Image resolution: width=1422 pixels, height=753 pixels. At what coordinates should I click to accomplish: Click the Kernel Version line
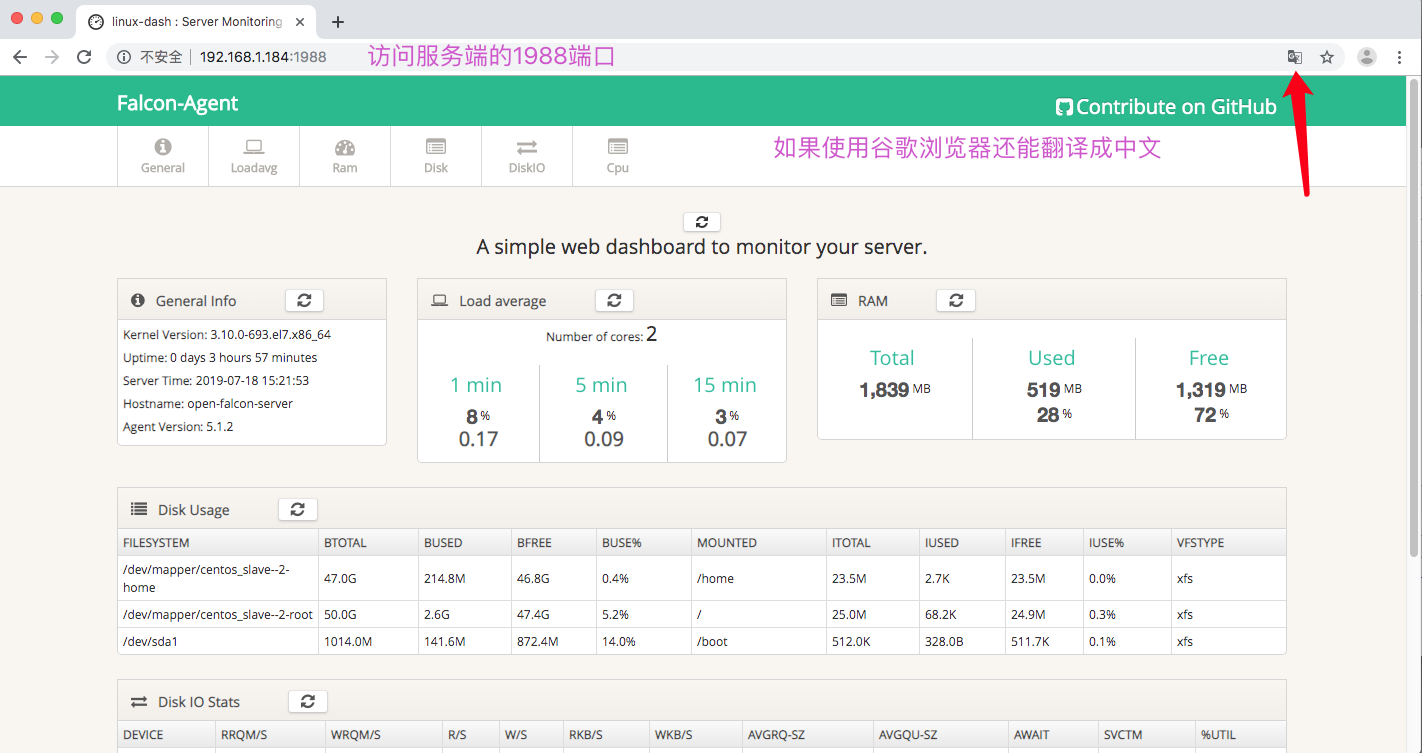(x=227, y=335)
